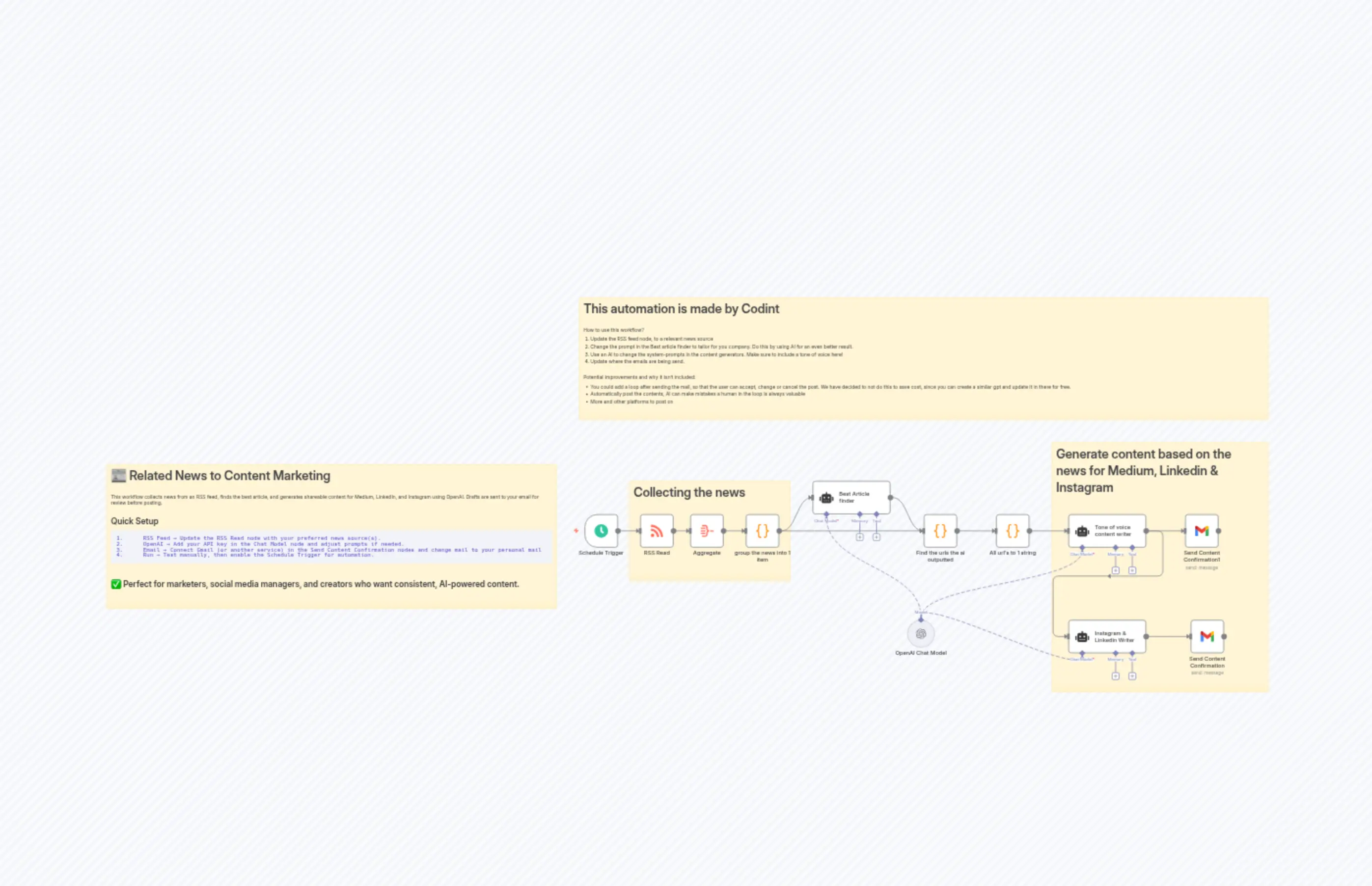Select 'All url's to 1 string' code node
This screenshot has height=886, width=1372.
point(1013,531)
